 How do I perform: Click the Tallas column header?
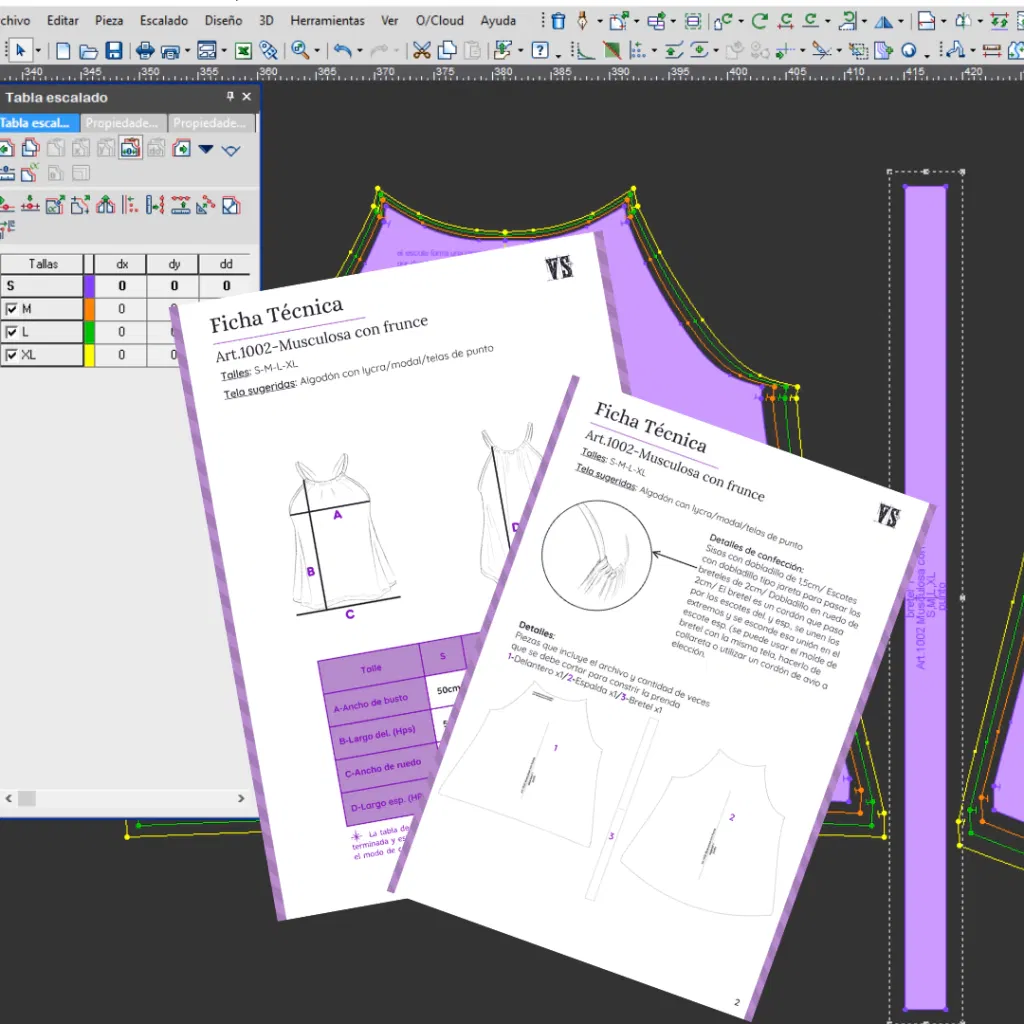click(43, 264)
